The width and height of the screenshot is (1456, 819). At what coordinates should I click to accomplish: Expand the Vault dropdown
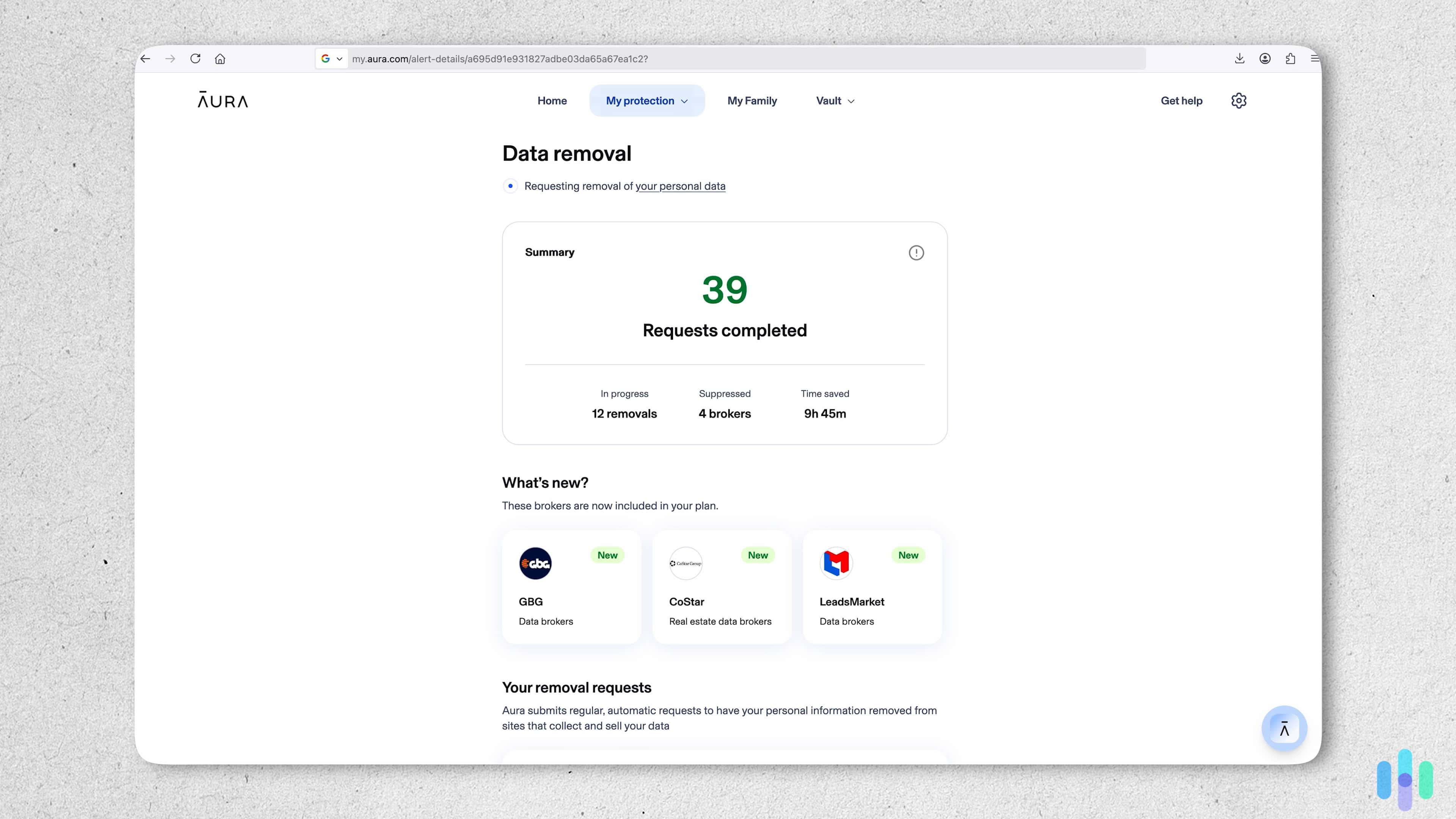835,100
